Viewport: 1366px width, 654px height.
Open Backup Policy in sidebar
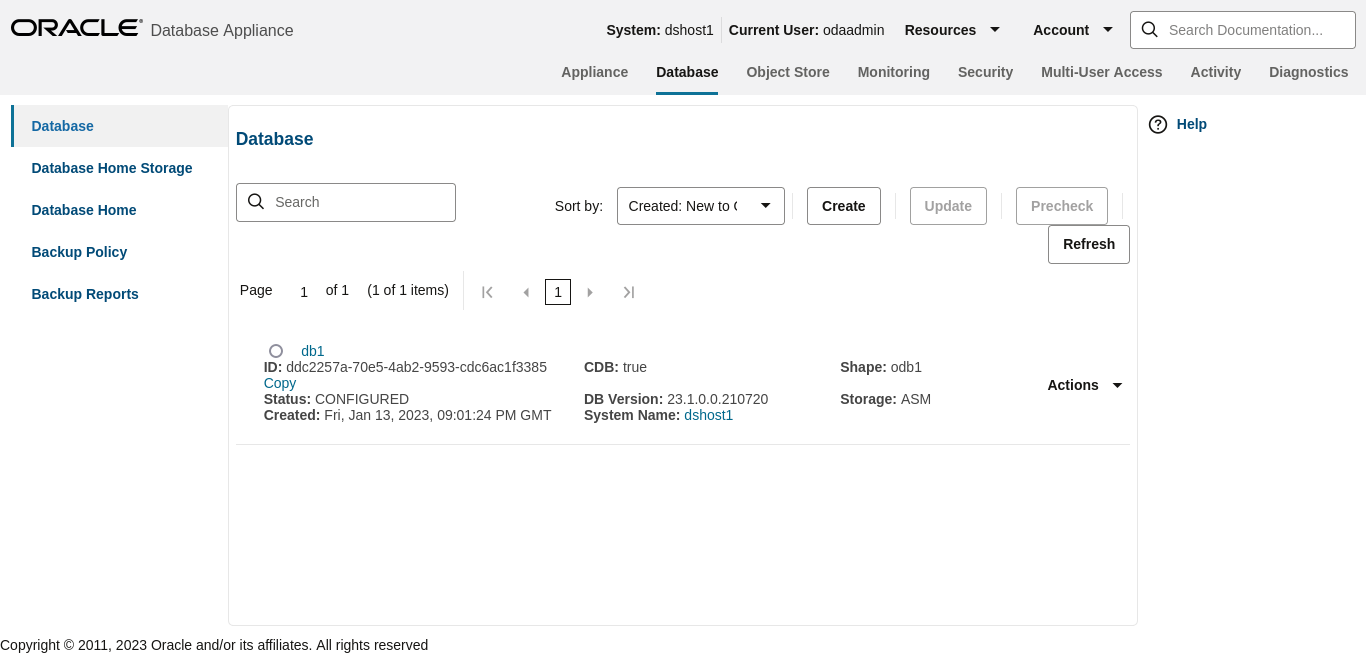[x=120, y=252]
